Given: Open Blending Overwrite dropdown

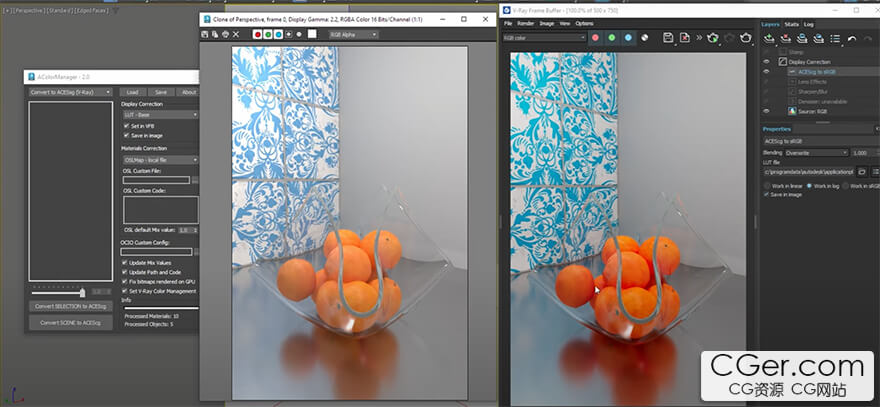Looking at the screenshot, I should pos(816,153).
